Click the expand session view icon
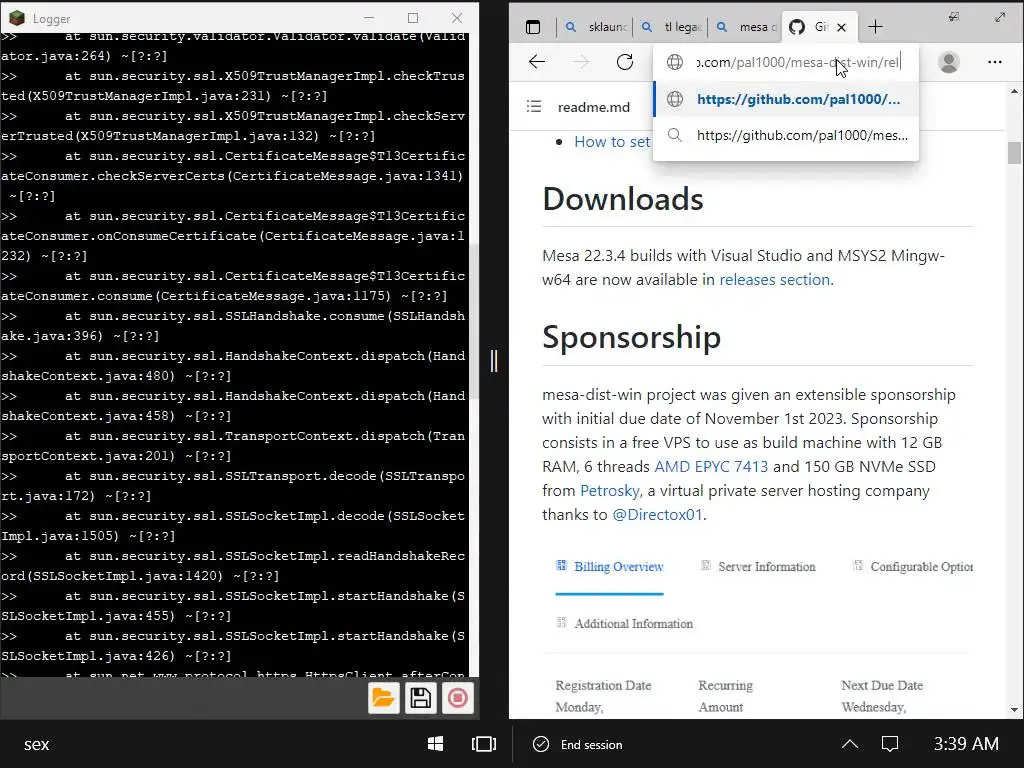1024x768 pixels. [x=1000, y=17]
